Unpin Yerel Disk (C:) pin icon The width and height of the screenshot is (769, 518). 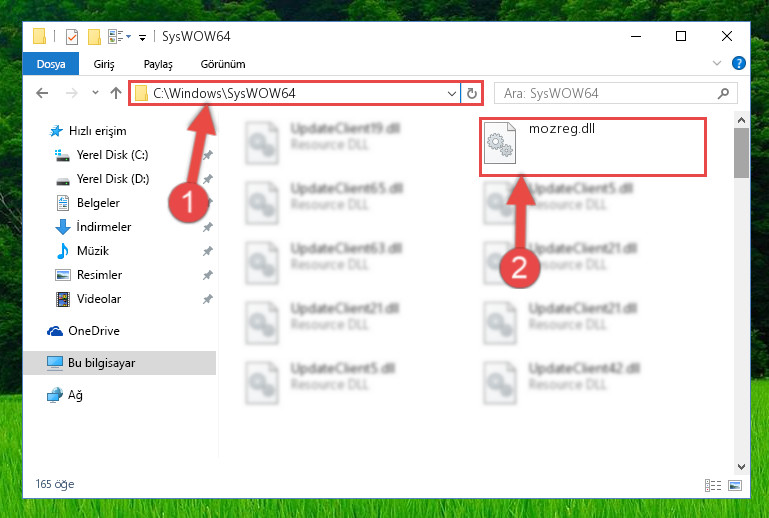[x=208, y=155]
